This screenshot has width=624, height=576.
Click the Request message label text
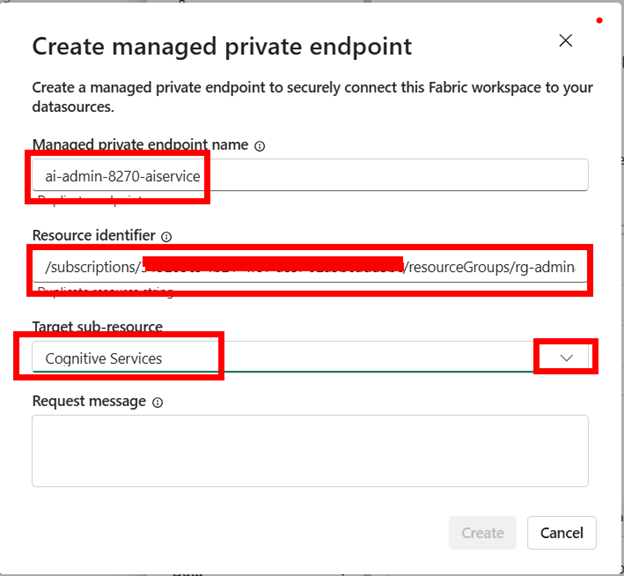pyautogui.click(x=89, y=401)
